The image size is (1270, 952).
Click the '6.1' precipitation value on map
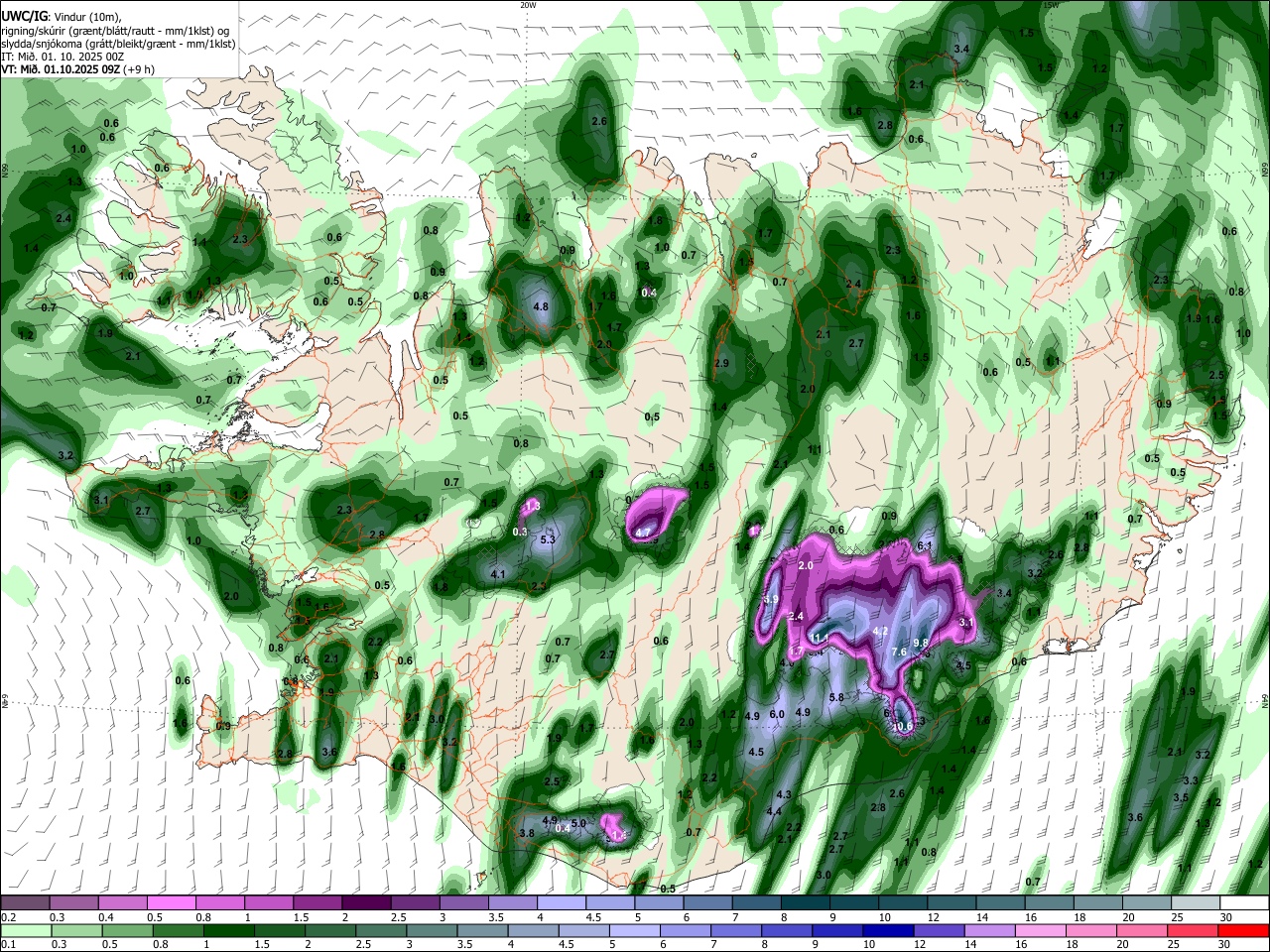point(926,546)
